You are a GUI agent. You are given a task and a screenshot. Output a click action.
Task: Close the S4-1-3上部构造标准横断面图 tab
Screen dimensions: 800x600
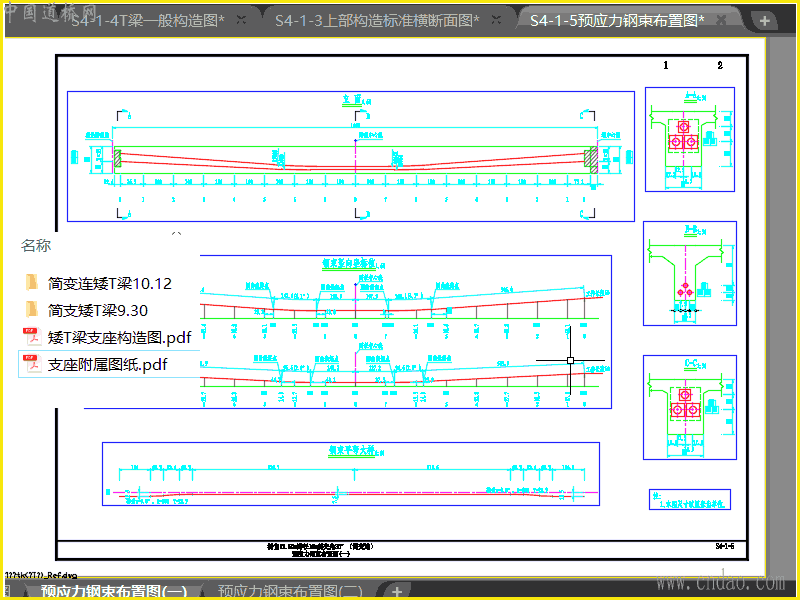click(x=496, y=20)
